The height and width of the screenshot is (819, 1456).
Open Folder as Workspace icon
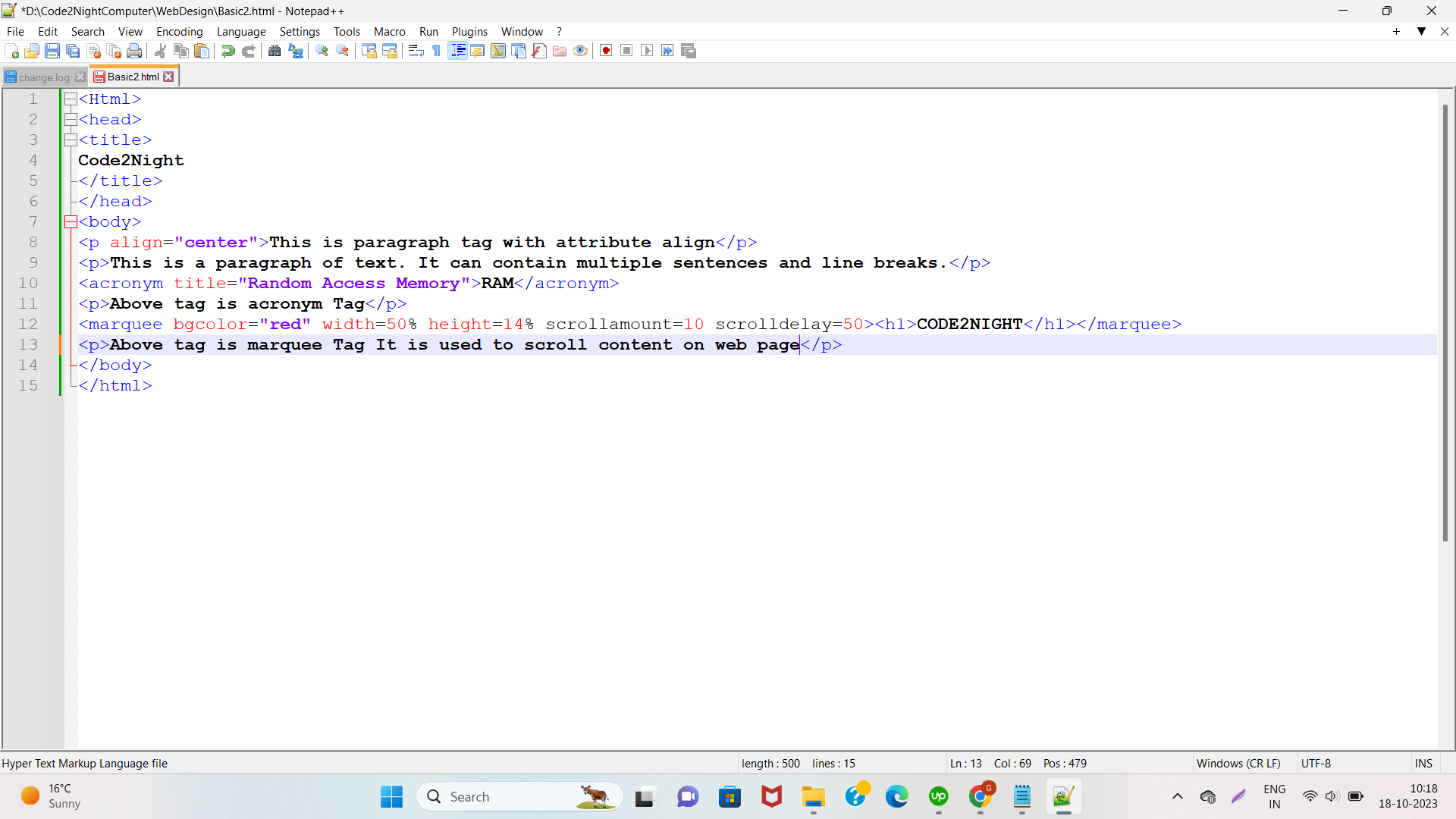(x=560, y=51)
